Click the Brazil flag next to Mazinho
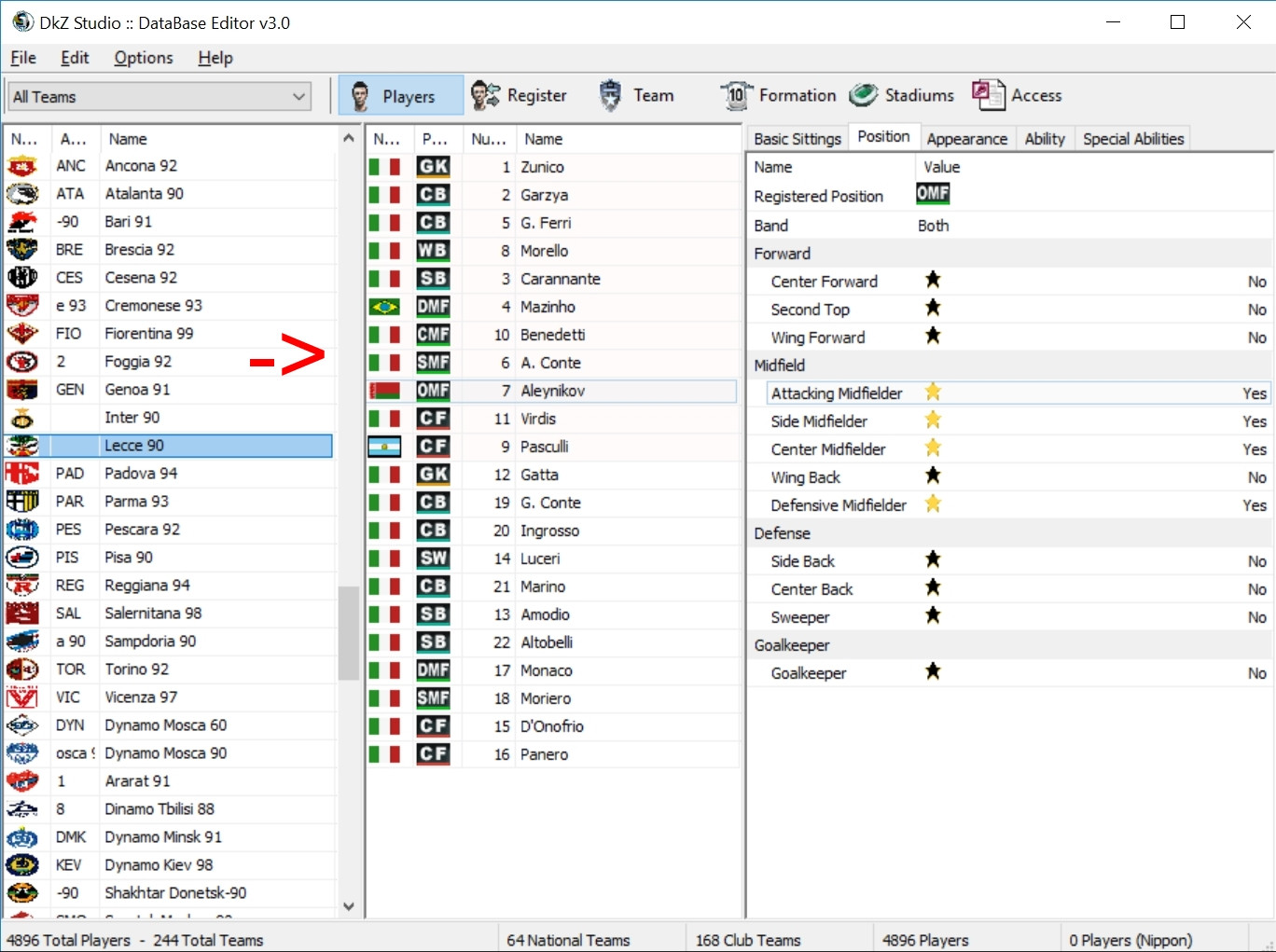Screen dimensions: 1276x952 click(x=384, y=307)
